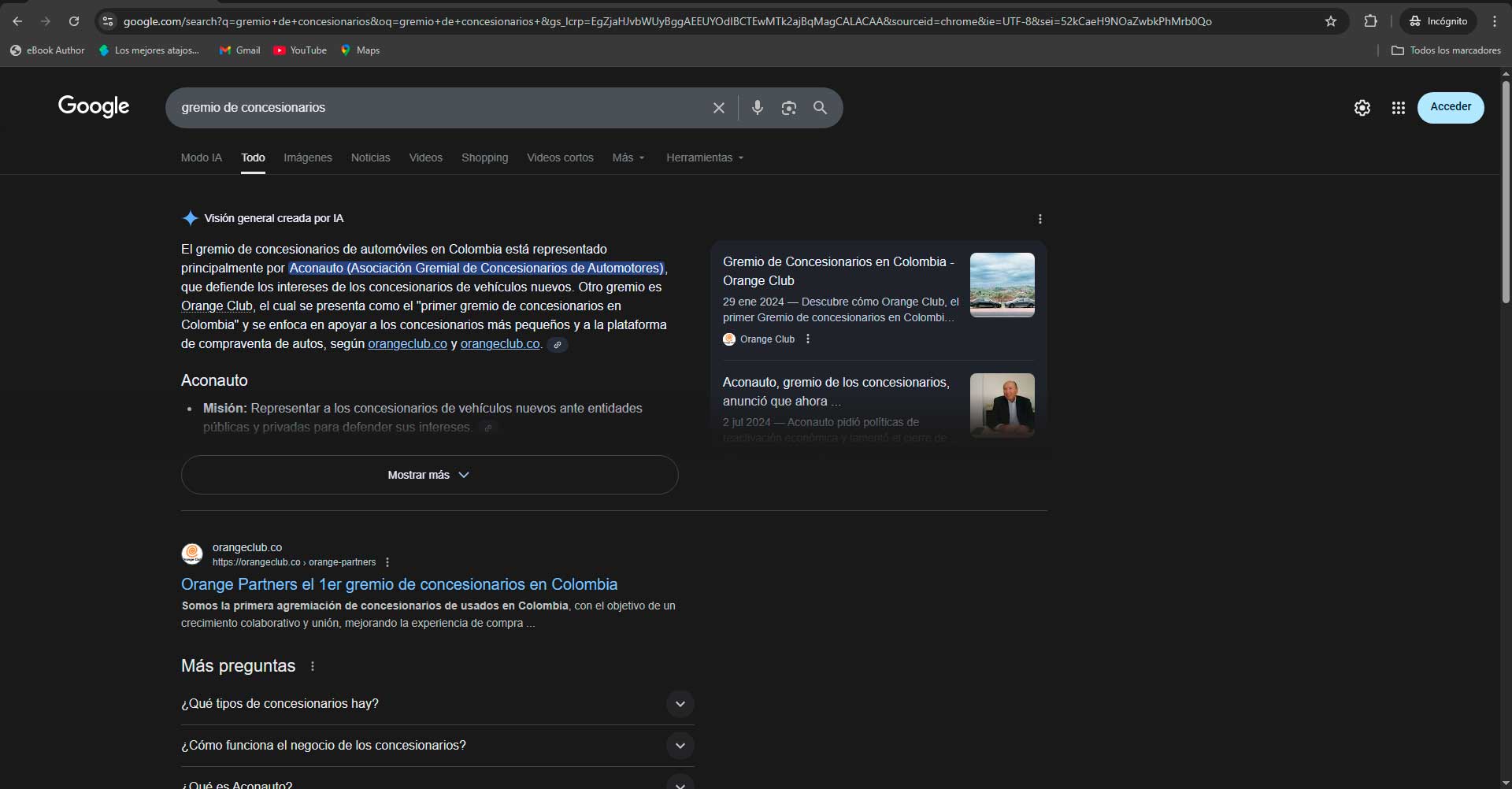Screen dimensions: 1512x789
Task: Open Google settings gear icon
Action: tap(1362, 108)
